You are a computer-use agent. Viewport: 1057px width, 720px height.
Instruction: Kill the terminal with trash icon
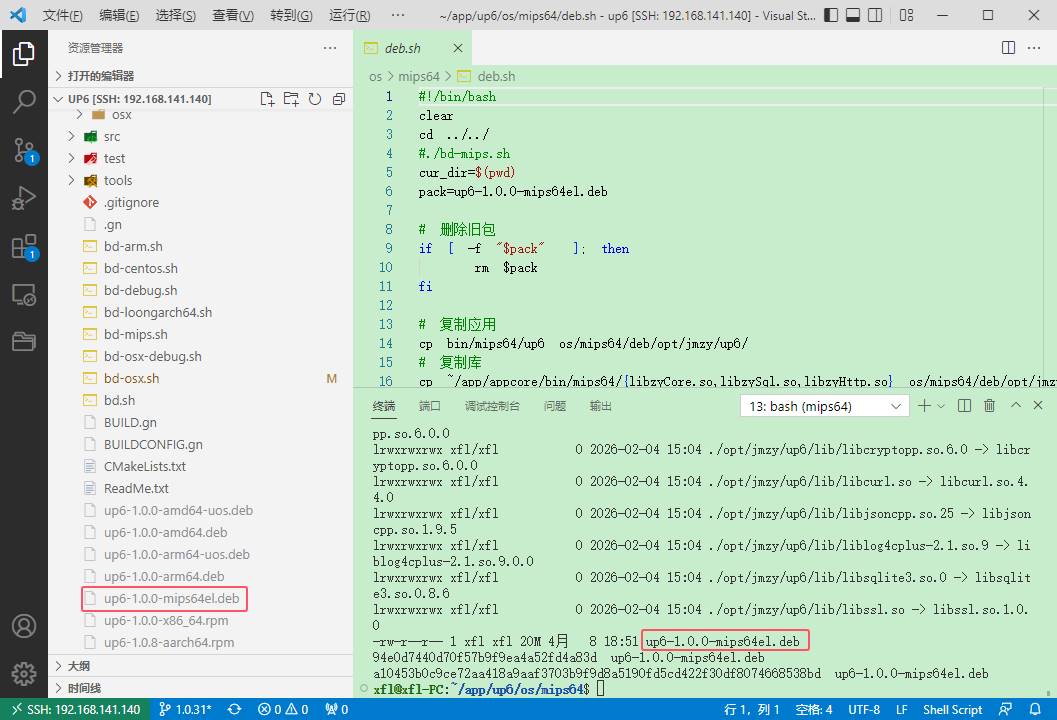point(989,406)
